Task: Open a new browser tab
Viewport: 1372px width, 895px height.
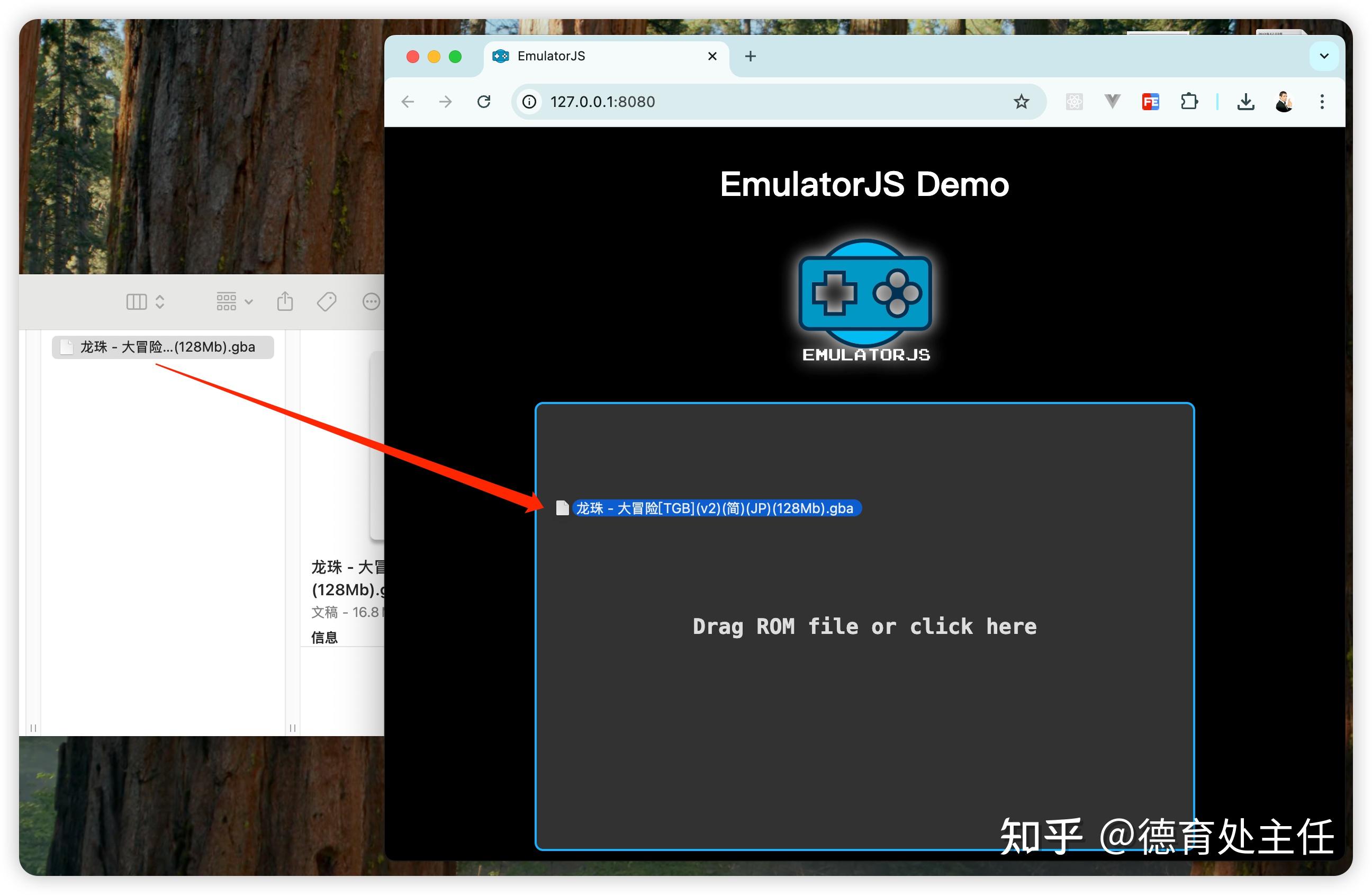Action: (751, 57)
